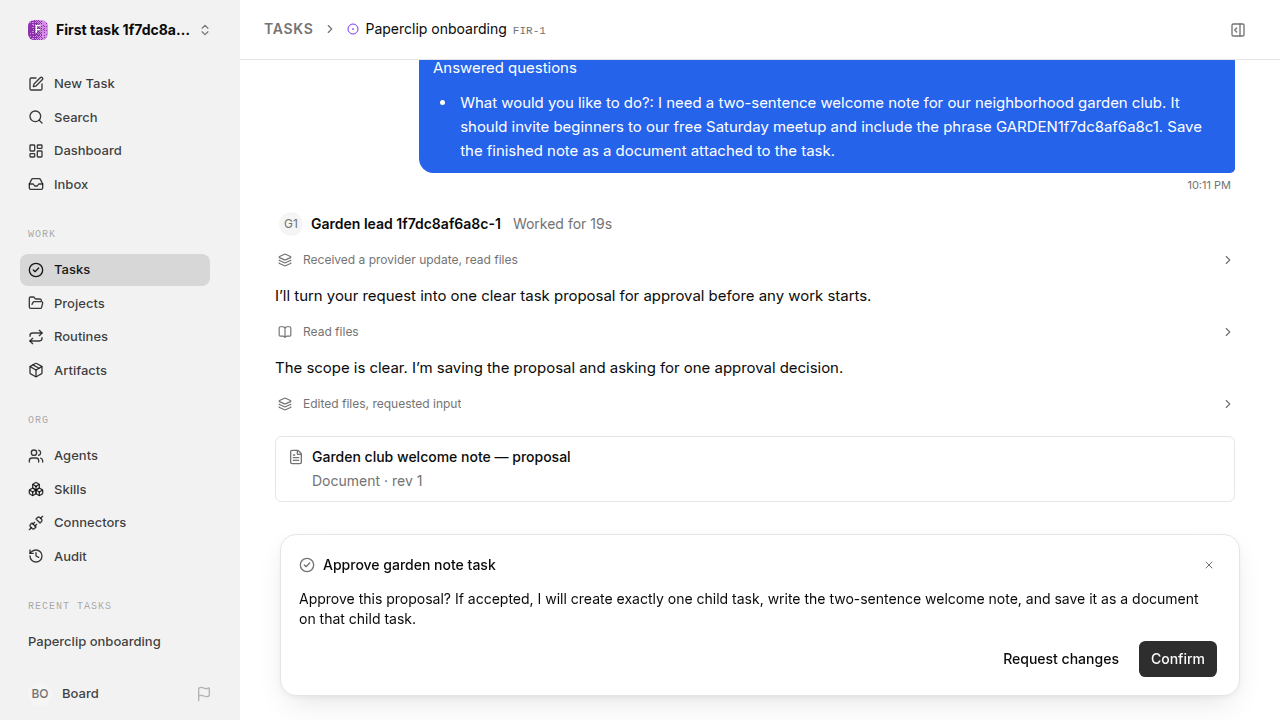Expand the Edited files, requested input chevron
Screen dimensions: 1280x720
[1228, 404]
